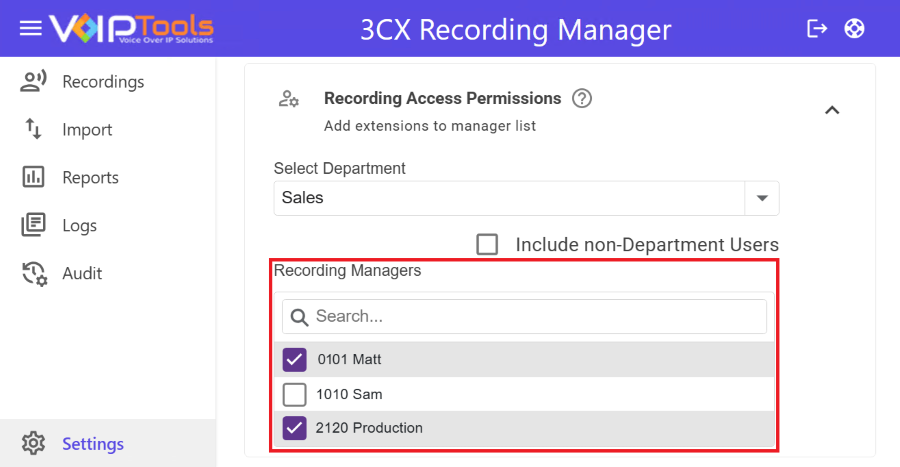Screen dimensions: 900x467
Task: Enable Include non-Department Users checkbox
Action: click(487, 244)
